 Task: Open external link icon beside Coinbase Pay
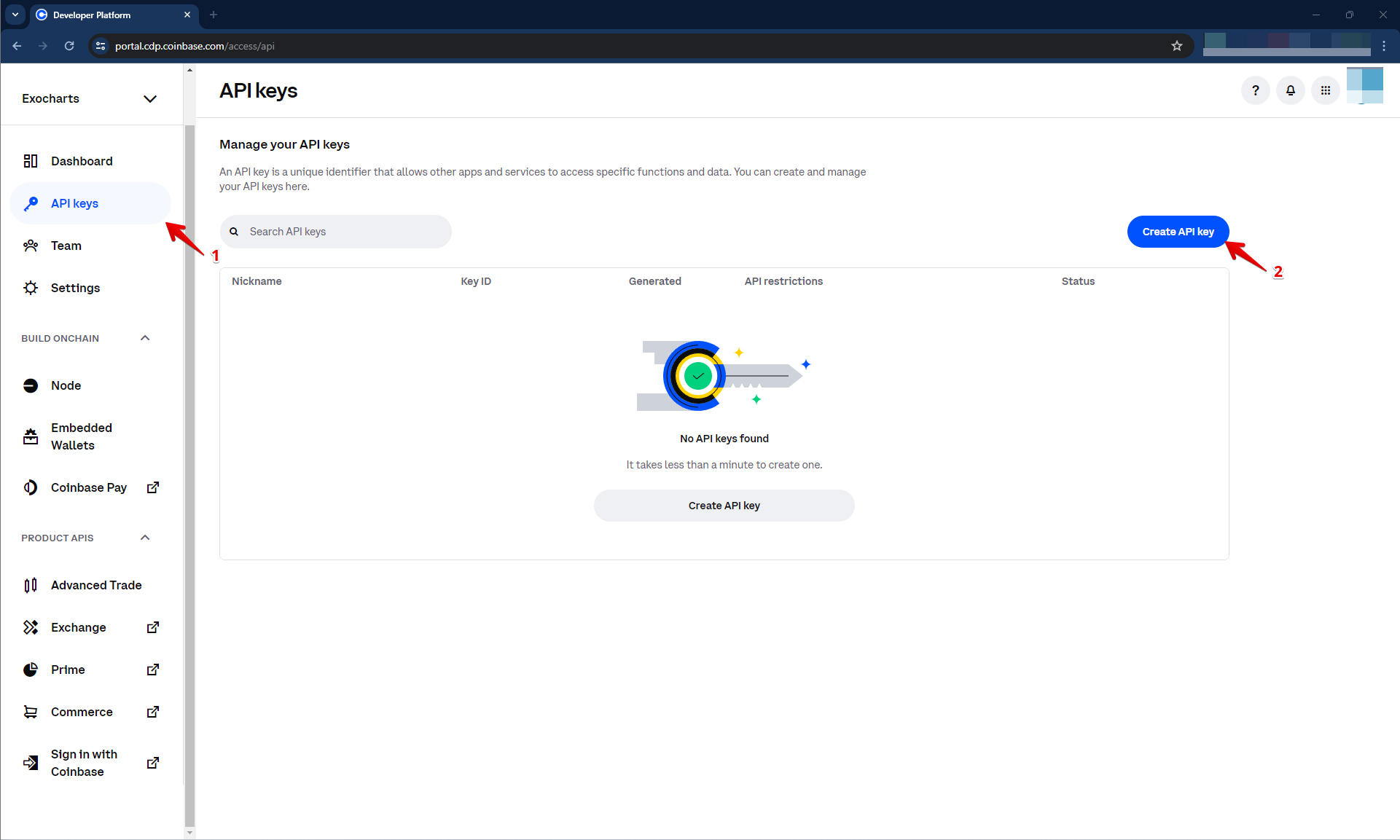pyautogui.click(x=153, y=487)
